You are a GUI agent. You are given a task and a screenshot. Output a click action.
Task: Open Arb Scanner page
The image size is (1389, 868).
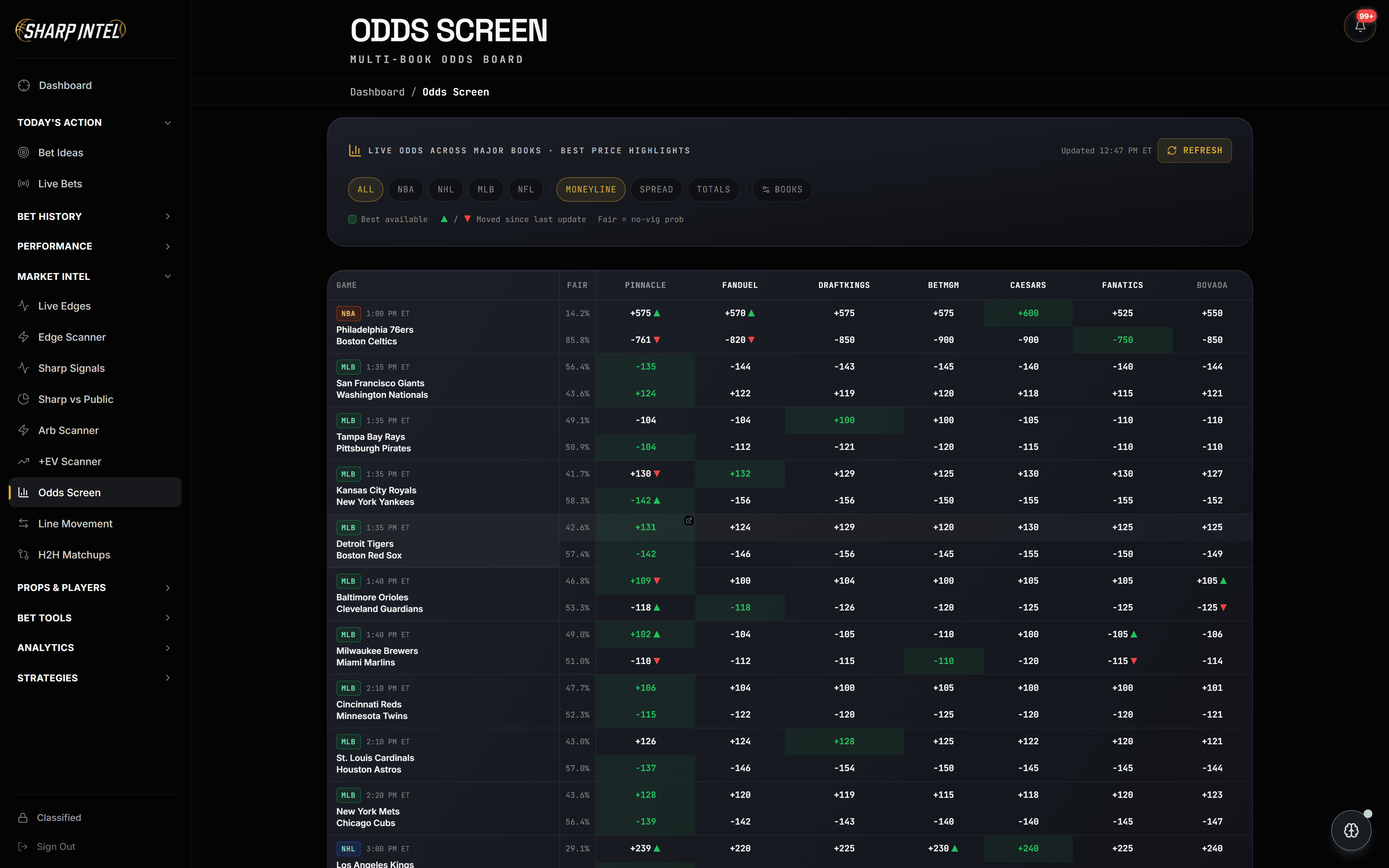tap(95, 430)
